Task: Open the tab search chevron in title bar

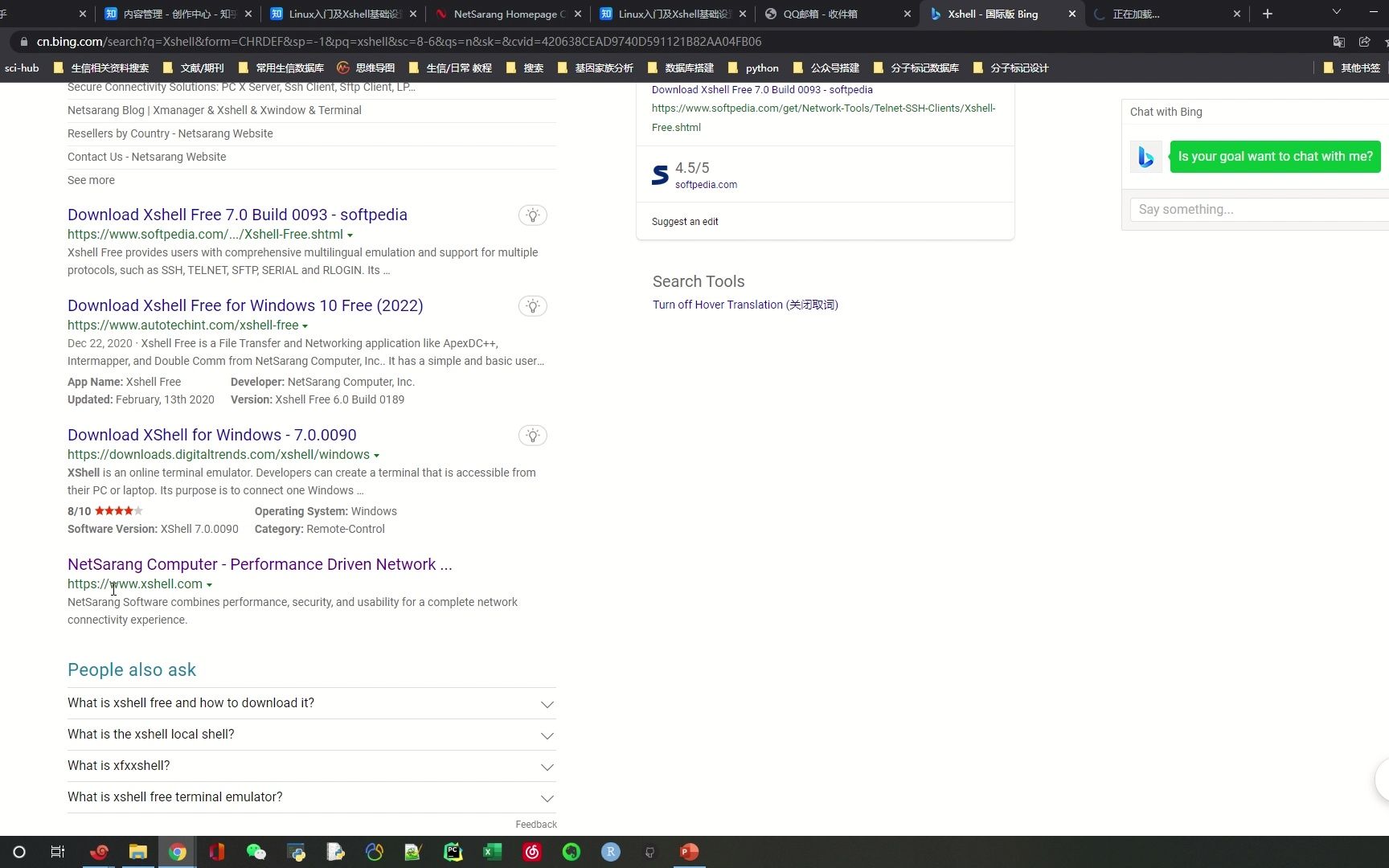Action: point(1337,12)
